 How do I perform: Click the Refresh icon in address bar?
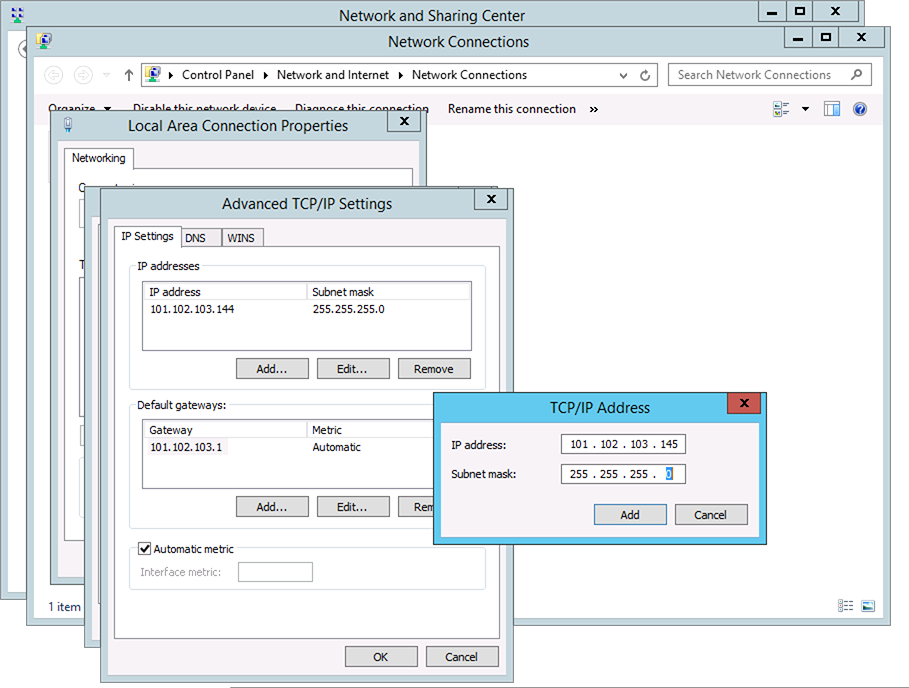point(646,75)
